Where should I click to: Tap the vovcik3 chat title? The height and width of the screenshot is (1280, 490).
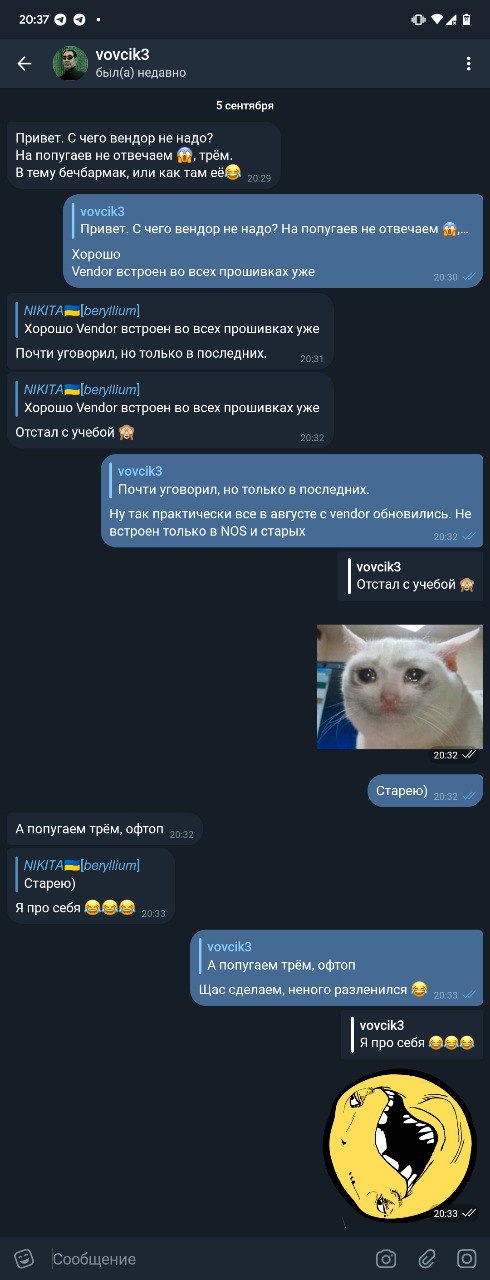[x=123, y=55]
